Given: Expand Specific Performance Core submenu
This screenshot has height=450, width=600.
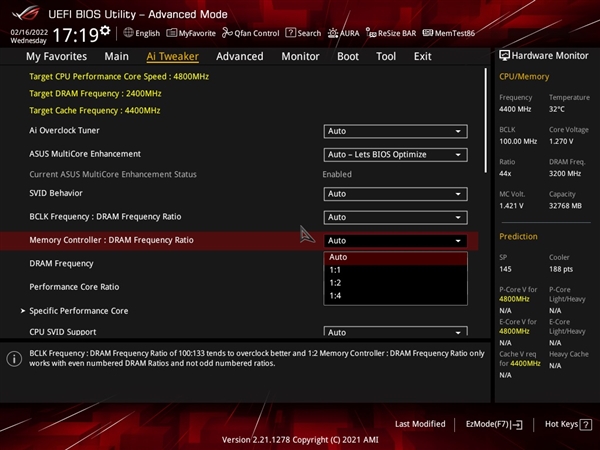Looking at the screenshot, I should pyautogui.click(x=79, y=311).
